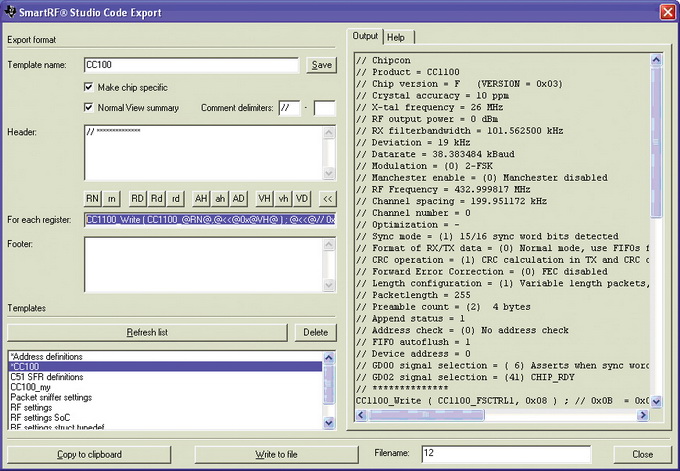Screen dimensions: 680x471
Task: Select C51 SFR definitions template
Action: pos(165,377)
